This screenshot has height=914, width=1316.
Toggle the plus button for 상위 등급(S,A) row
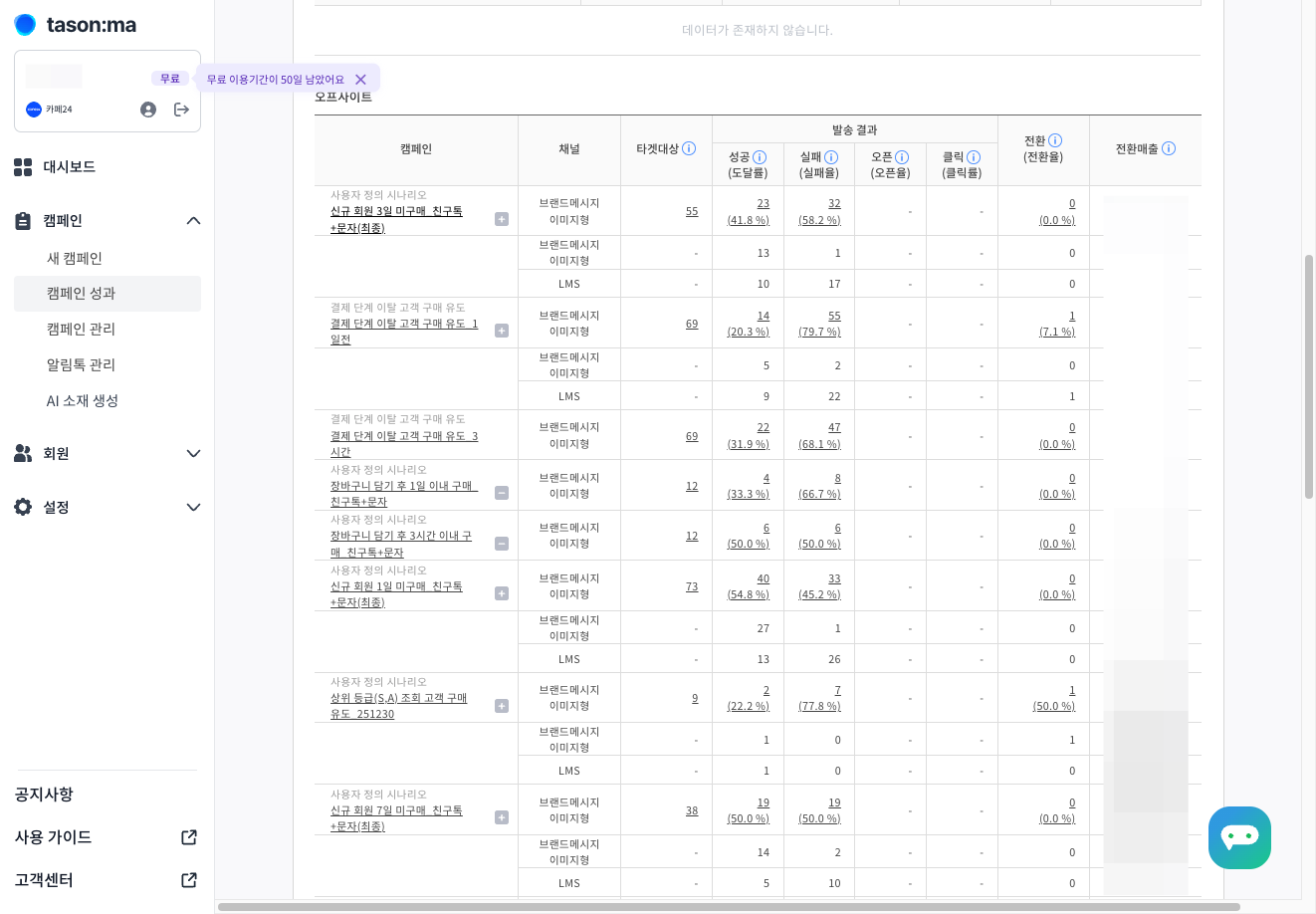pos(502,706)
